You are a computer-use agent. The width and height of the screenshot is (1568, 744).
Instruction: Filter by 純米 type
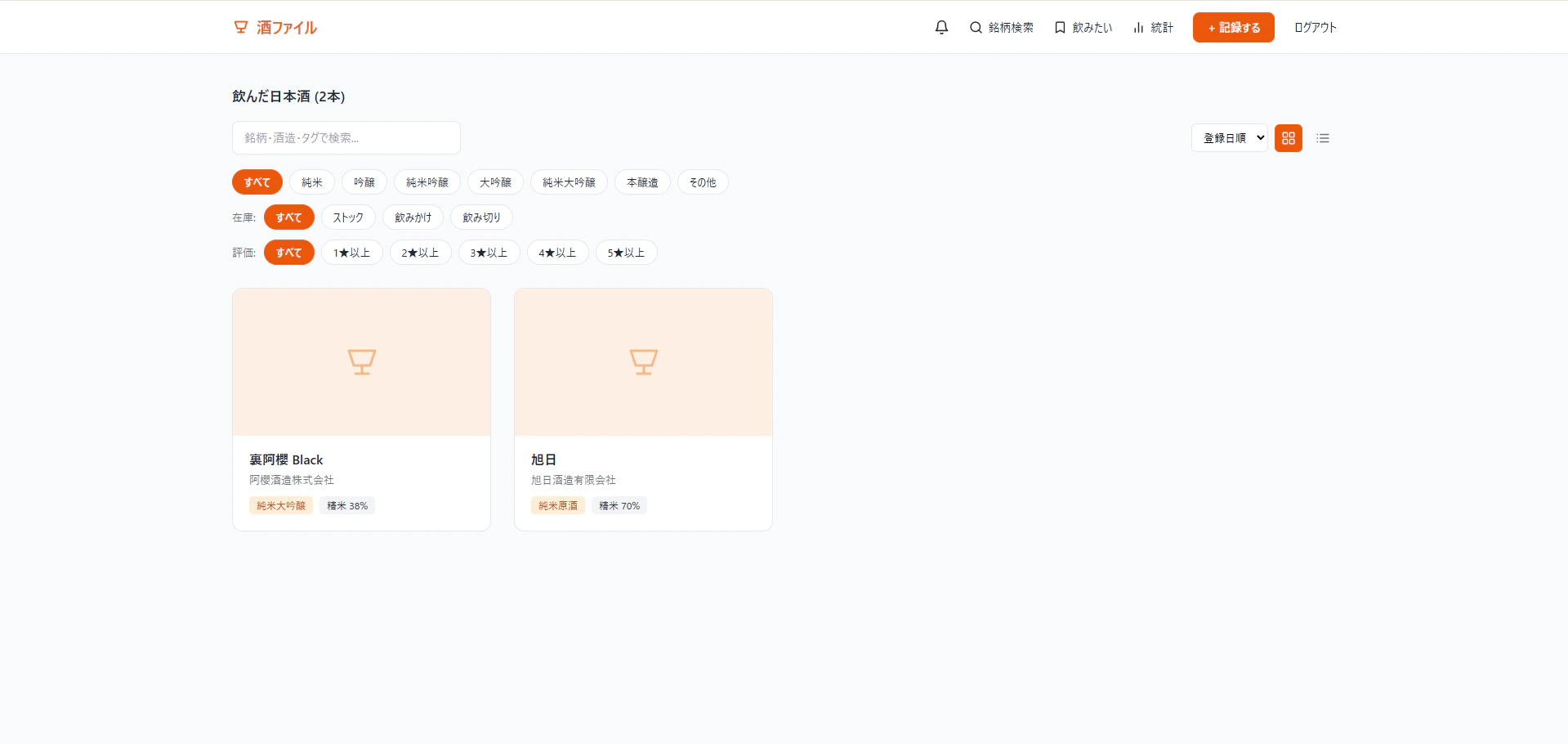312,182
